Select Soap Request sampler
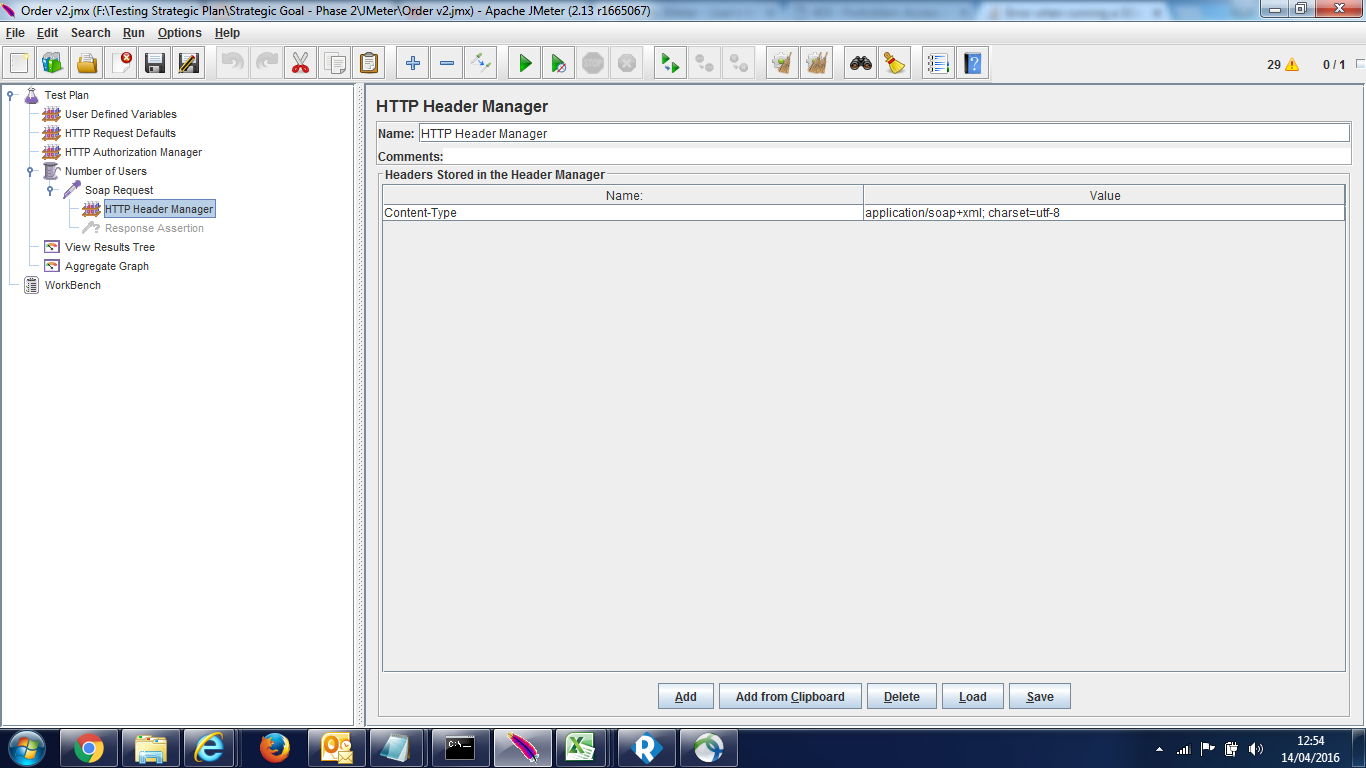This screenshot has height=768, width=1366. tap(119, 190)
